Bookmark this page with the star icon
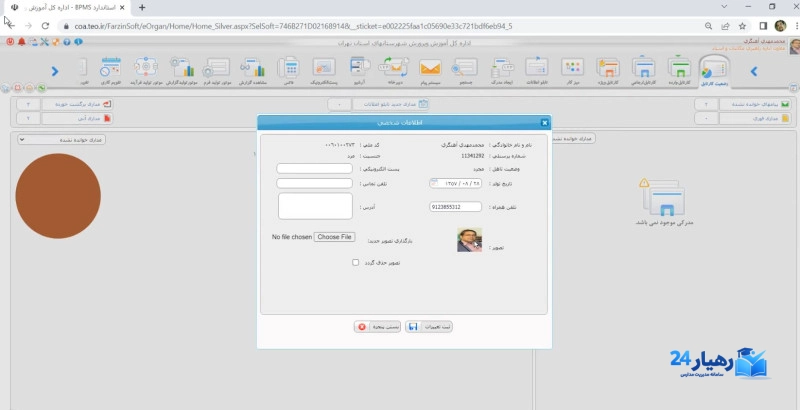This screenshot has height=410, width=800. (x=742, y=26)
